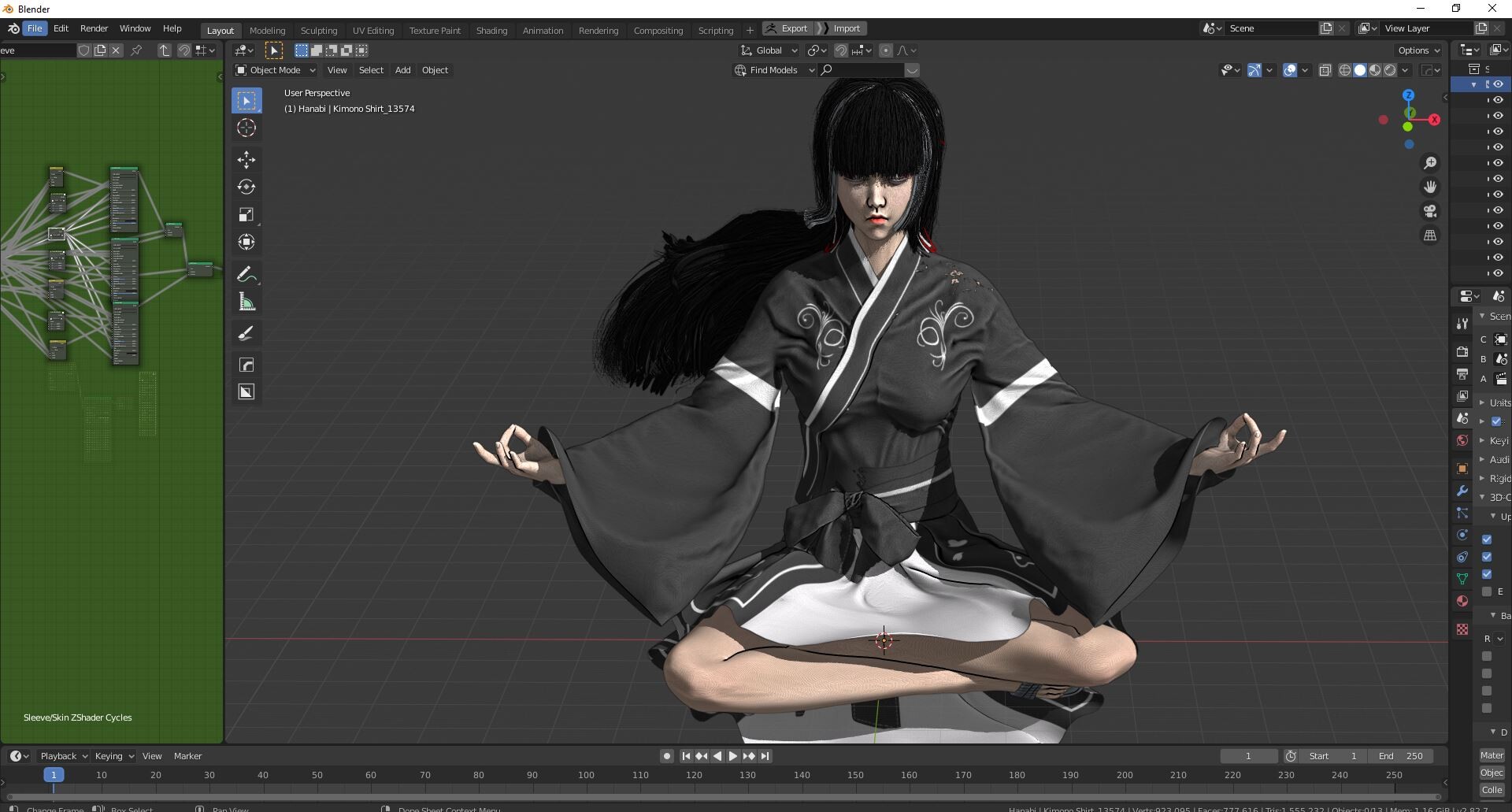The image size is (1512, 812).
Task: Click the Marker menu in timeline
Action: coord(187,756)
